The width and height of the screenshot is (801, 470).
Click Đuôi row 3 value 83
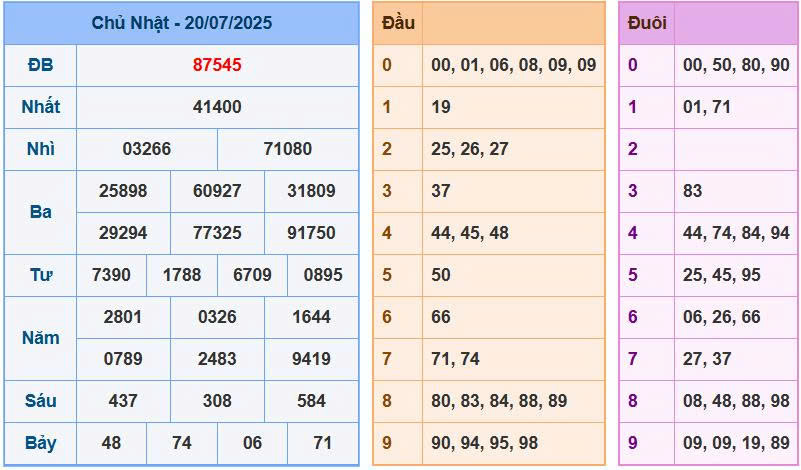pos(692,191)
